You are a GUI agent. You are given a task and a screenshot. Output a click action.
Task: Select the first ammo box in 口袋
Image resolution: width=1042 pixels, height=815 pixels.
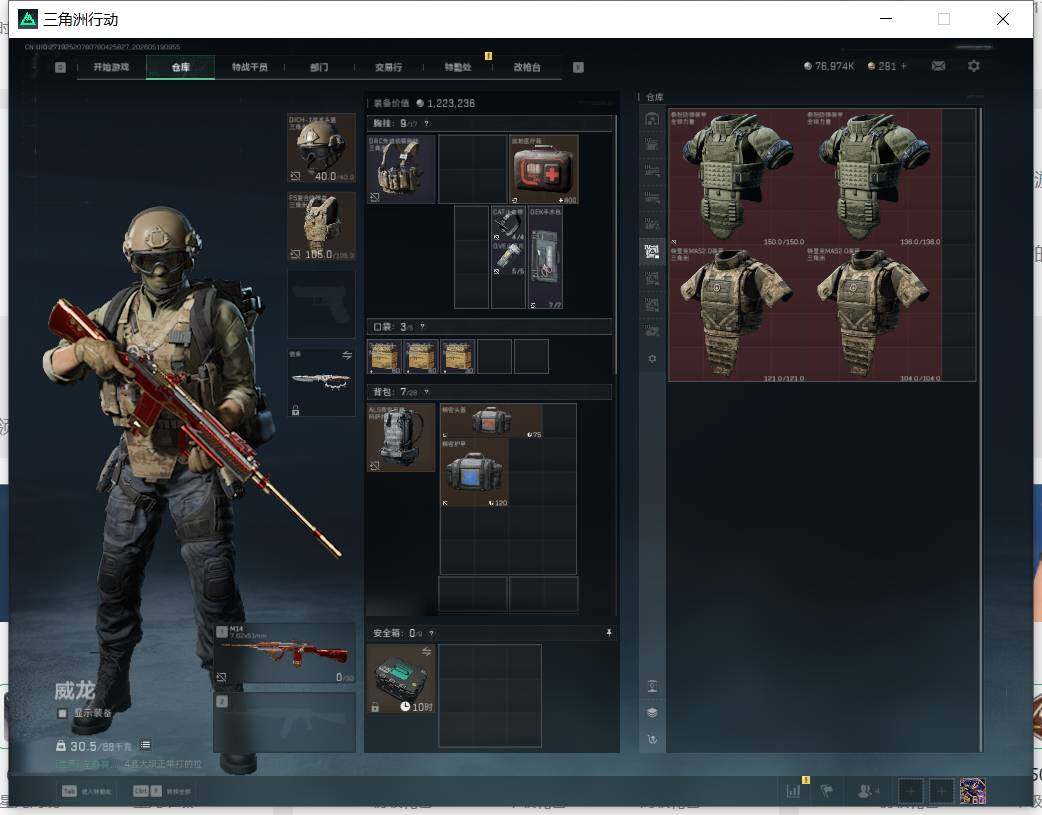tap(384, 357)
